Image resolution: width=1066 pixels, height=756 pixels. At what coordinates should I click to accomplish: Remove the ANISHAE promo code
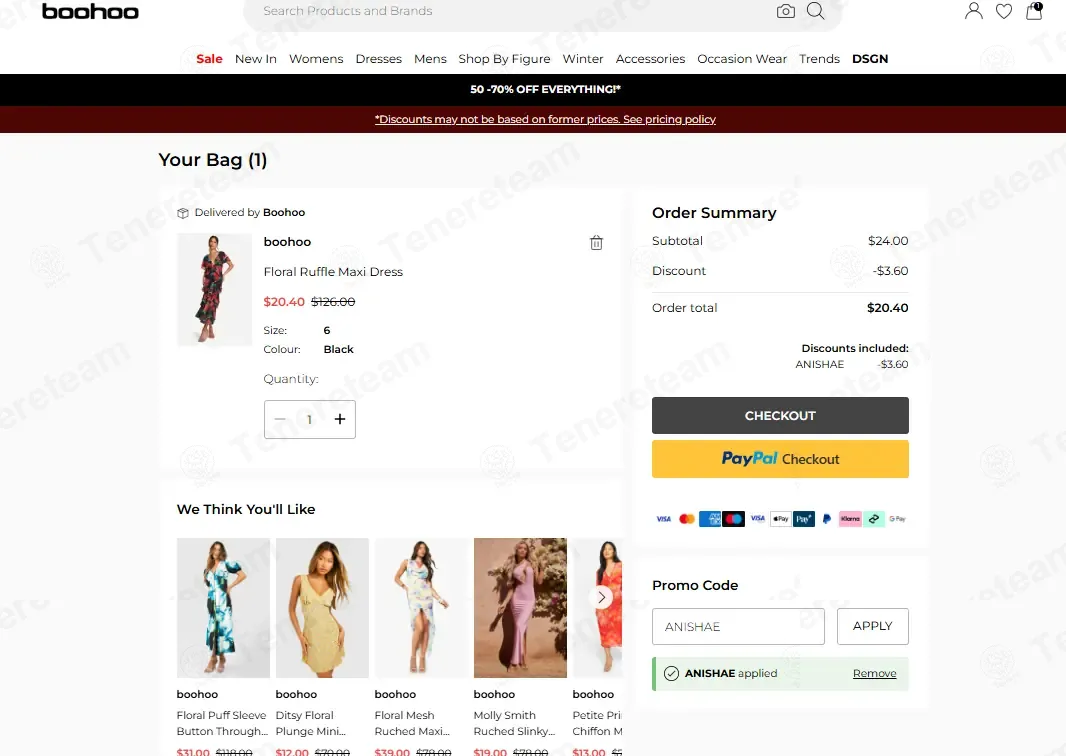click(x=874, y=674)
